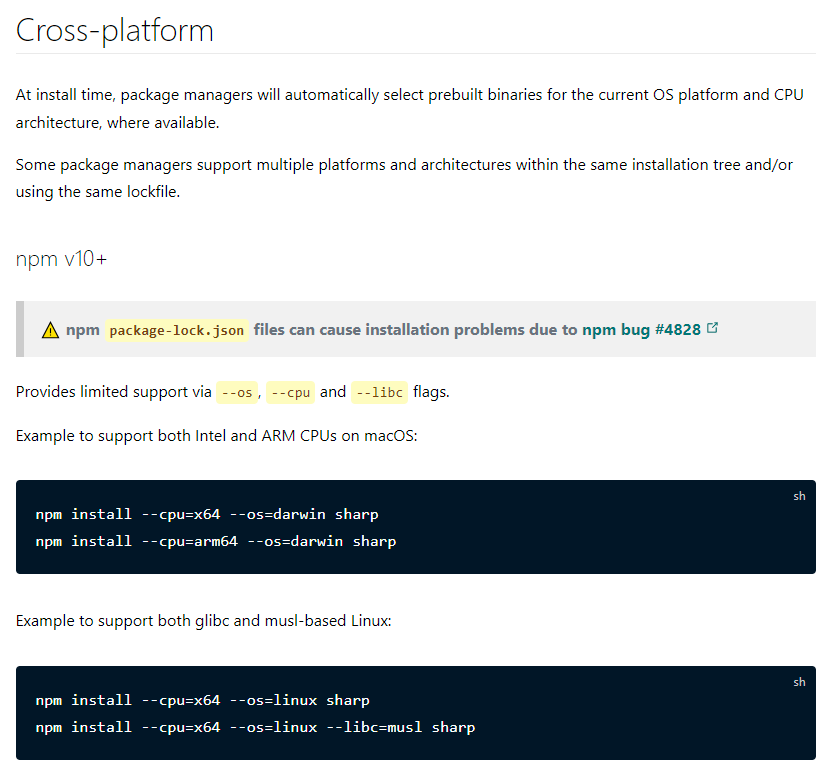
Task: Click the paragraph starting 'At install time'
Action: [409, 108]
